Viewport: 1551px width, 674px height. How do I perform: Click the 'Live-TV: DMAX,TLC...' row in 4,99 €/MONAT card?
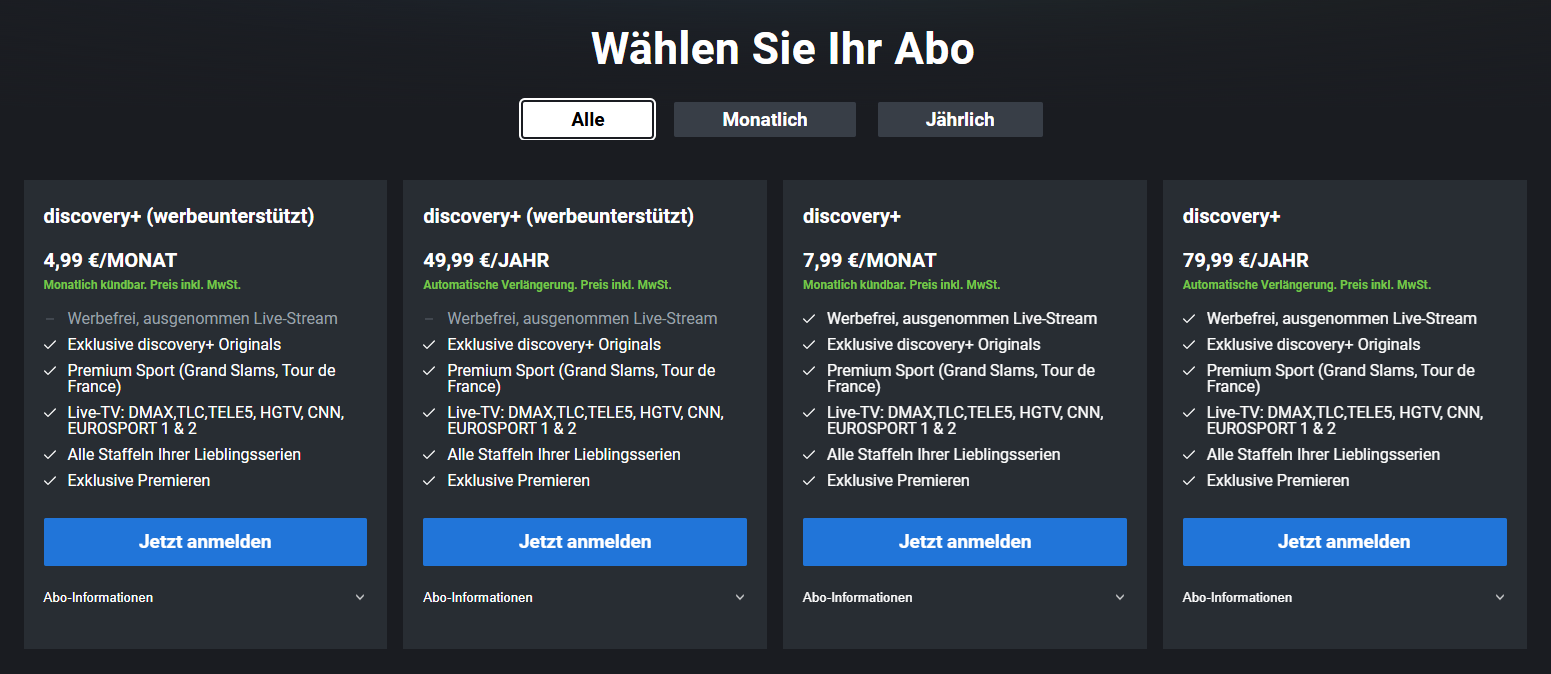pos(206,421)
